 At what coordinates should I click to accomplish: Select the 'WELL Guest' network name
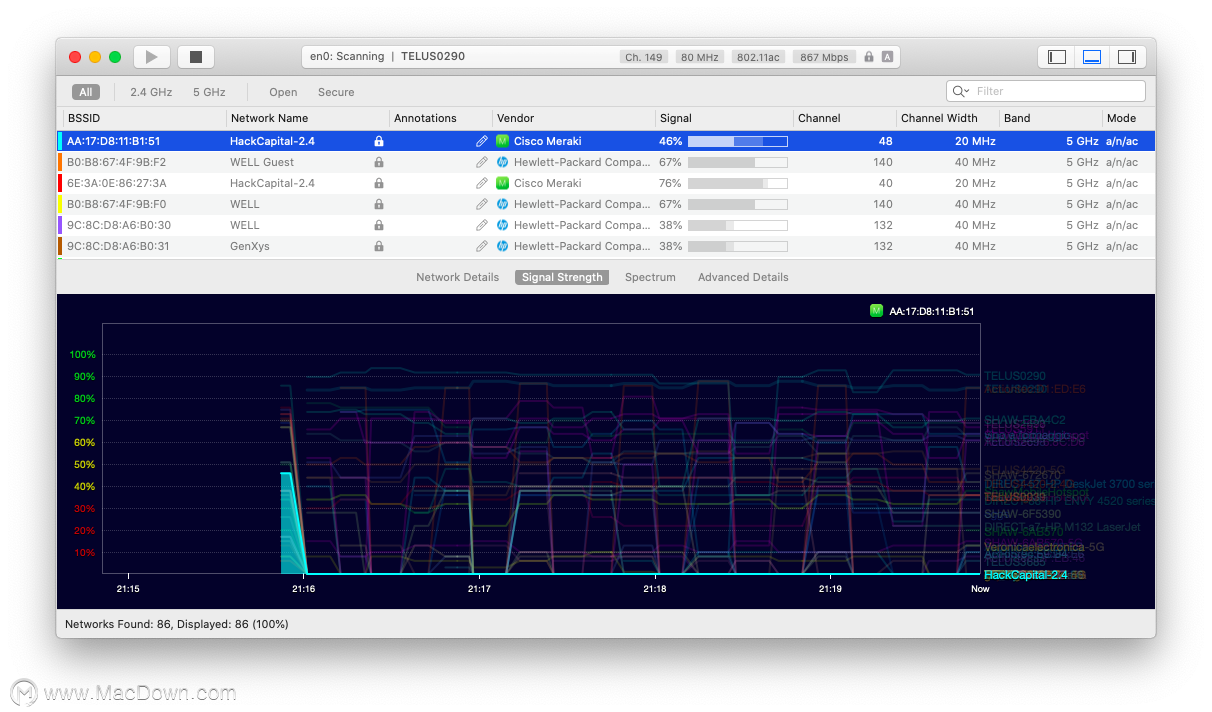(x=262, y=162)
